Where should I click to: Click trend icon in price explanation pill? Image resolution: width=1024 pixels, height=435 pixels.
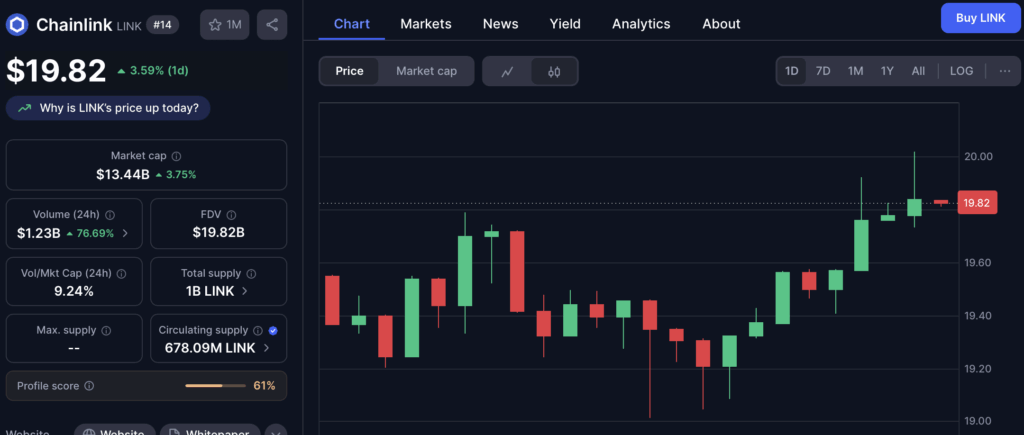click(x=24, y=108)
